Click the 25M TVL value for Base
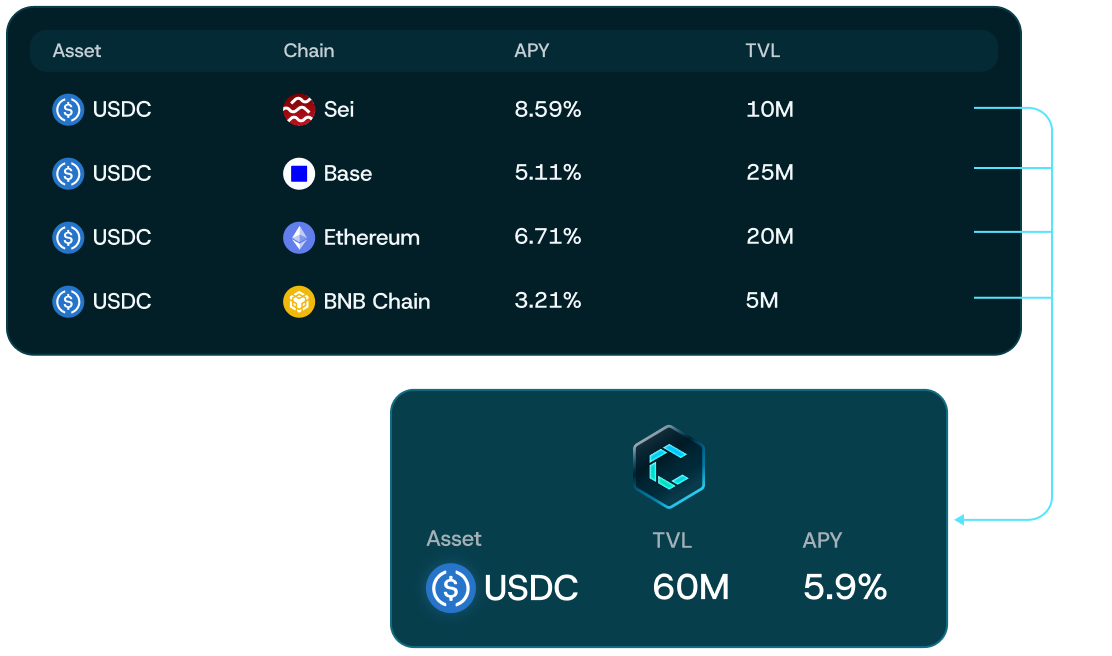The height and width of the screenshot is (656, 1112). pos(770,174)
